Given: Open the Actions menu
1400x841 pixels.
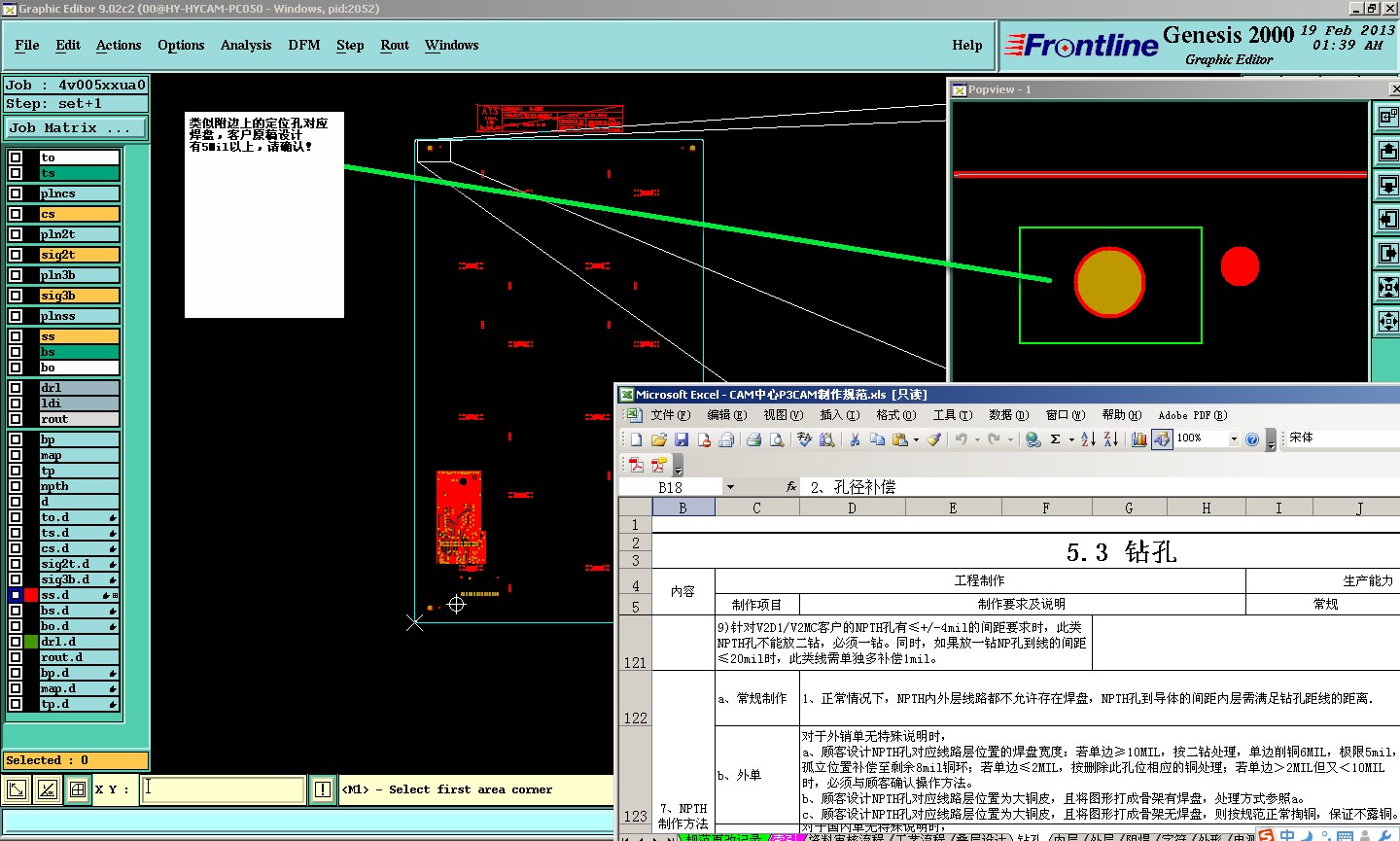Looking at the screenshot, I should [119, 45].
